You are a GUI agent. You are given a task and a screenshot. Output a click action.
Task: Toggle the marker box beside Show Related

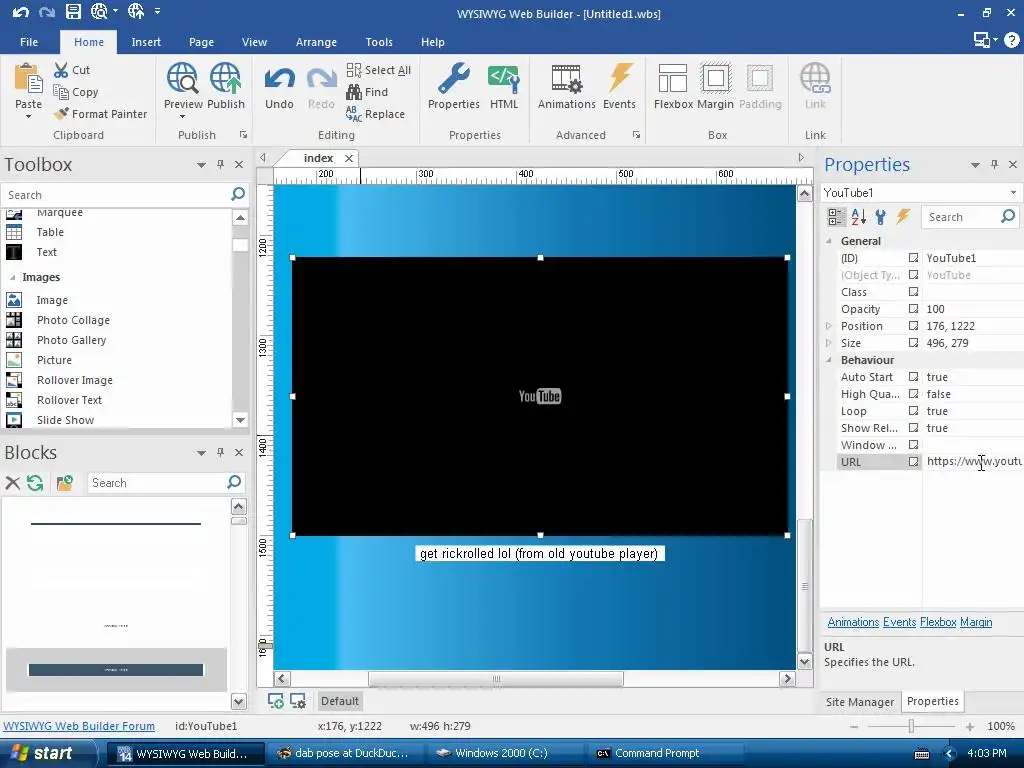(913, 428)
